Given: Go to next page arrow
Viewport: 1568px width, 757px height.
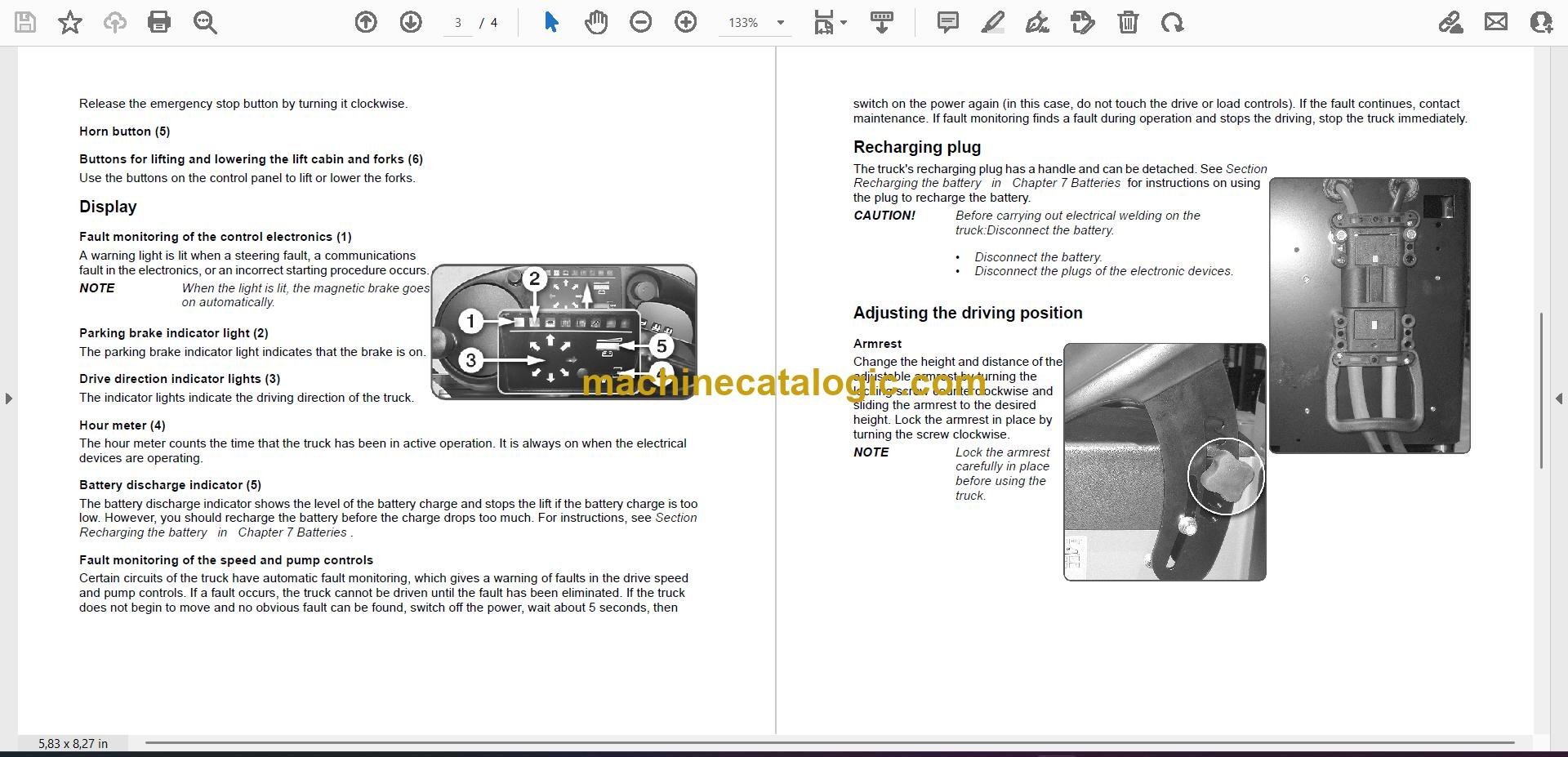Looking at the screenshot, I should pos(411,22).
